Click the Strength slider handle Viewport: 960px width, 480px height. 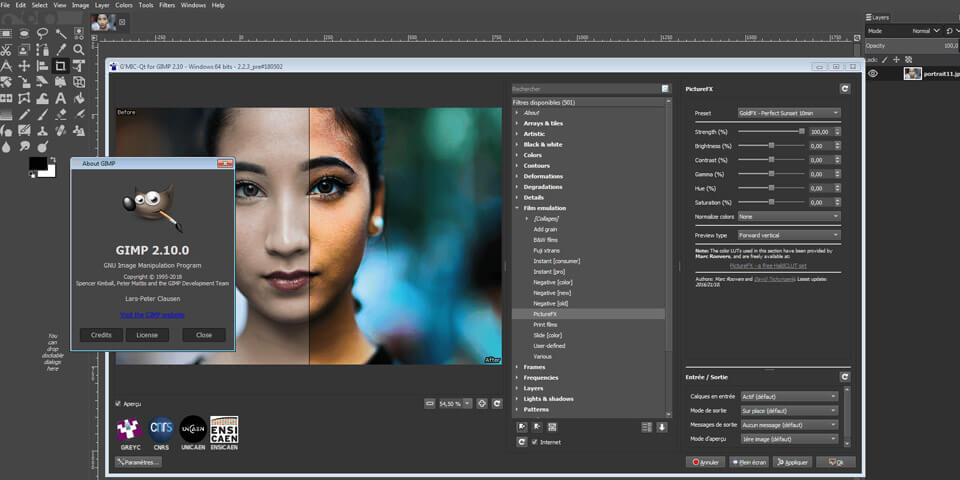(801, 131)
